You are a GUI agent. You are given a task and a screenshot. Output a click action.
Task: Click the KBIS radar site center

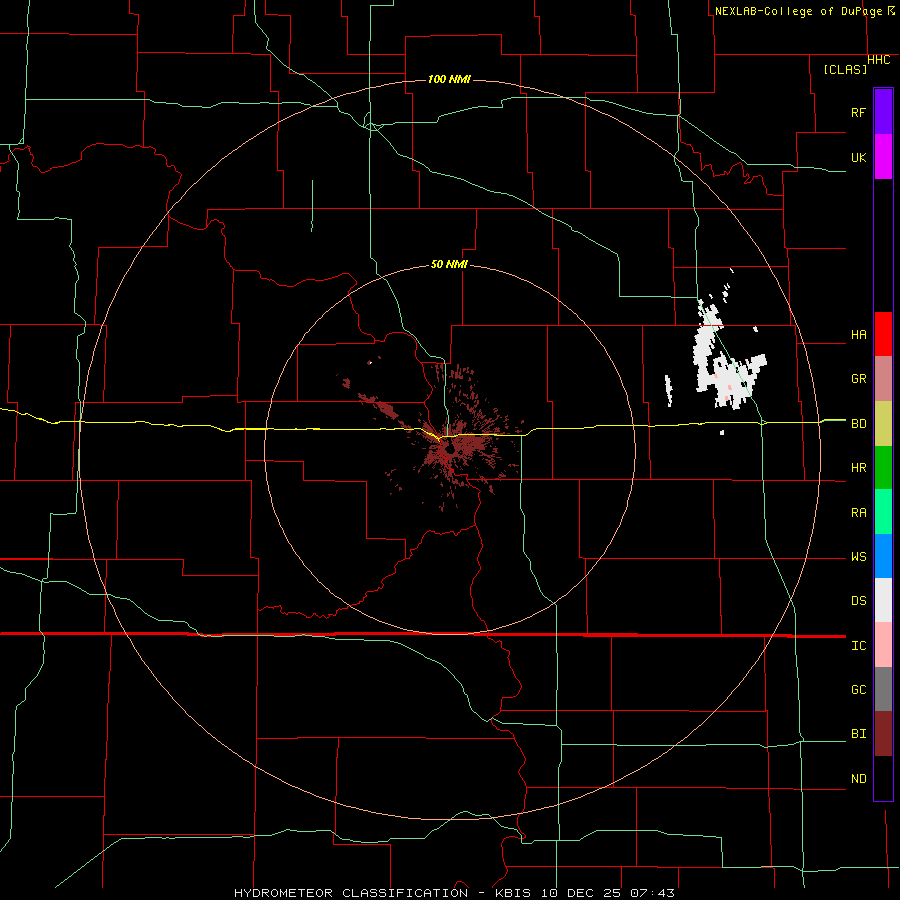pyautogui.click(x=449, y=451)
